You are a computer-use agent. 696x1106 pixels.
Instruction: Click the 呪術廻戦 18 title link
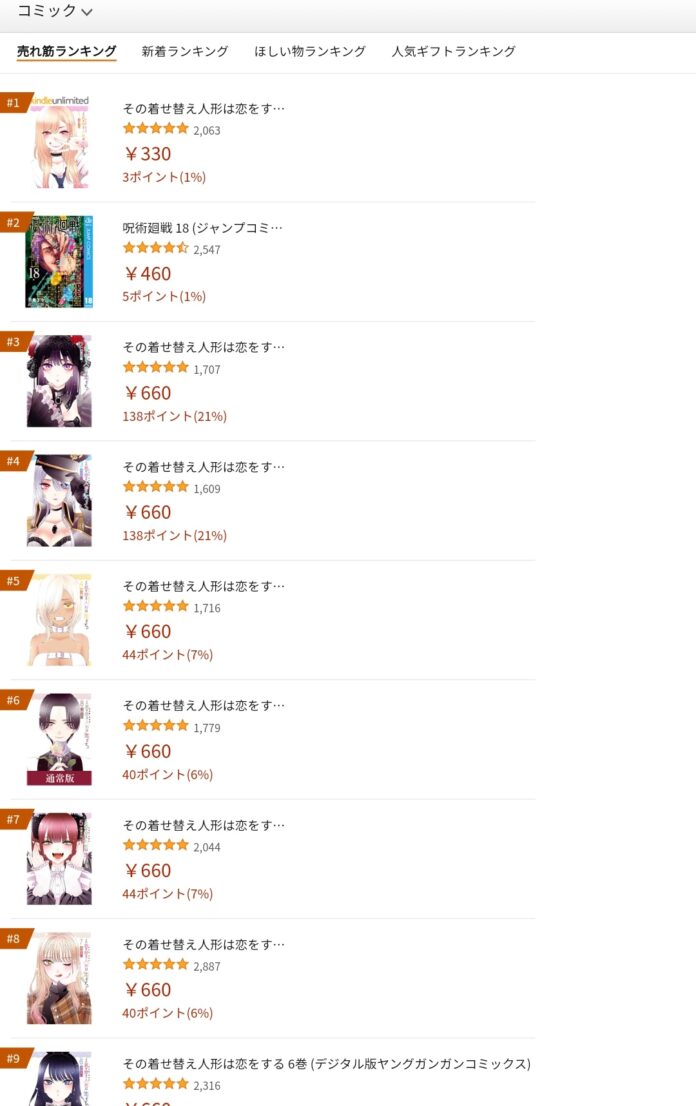[x=202, y=228]
